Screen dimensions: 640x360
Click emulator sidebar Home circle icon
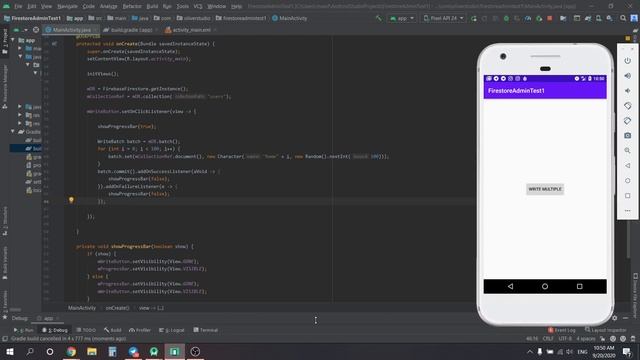[627, 181]
